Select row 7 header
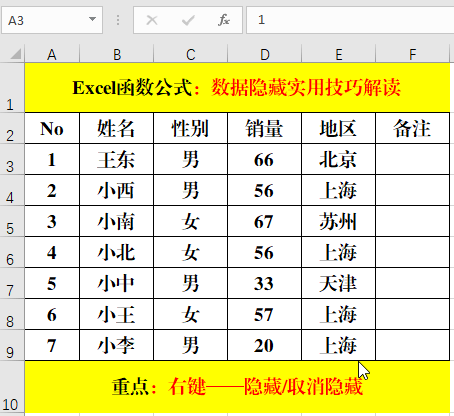The image size is (454, 416). [x=12, y=283]
